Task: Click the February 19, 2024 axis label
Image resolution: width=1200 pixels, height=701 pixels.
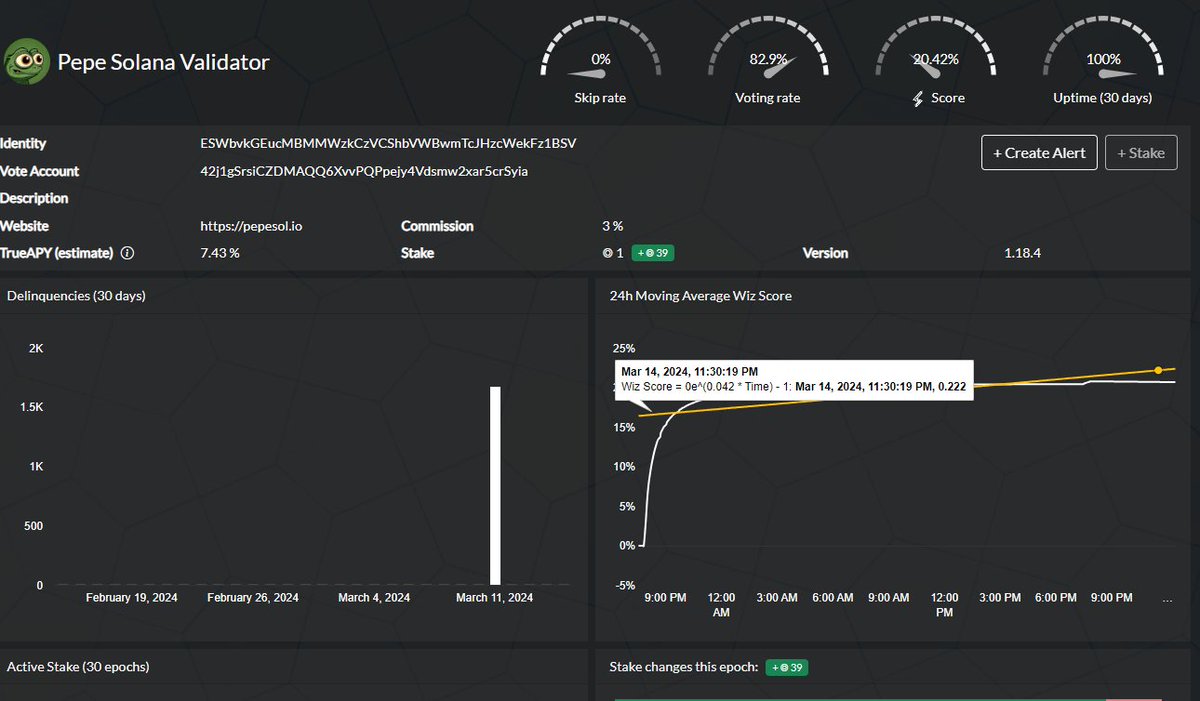Action: pos(131,598)
